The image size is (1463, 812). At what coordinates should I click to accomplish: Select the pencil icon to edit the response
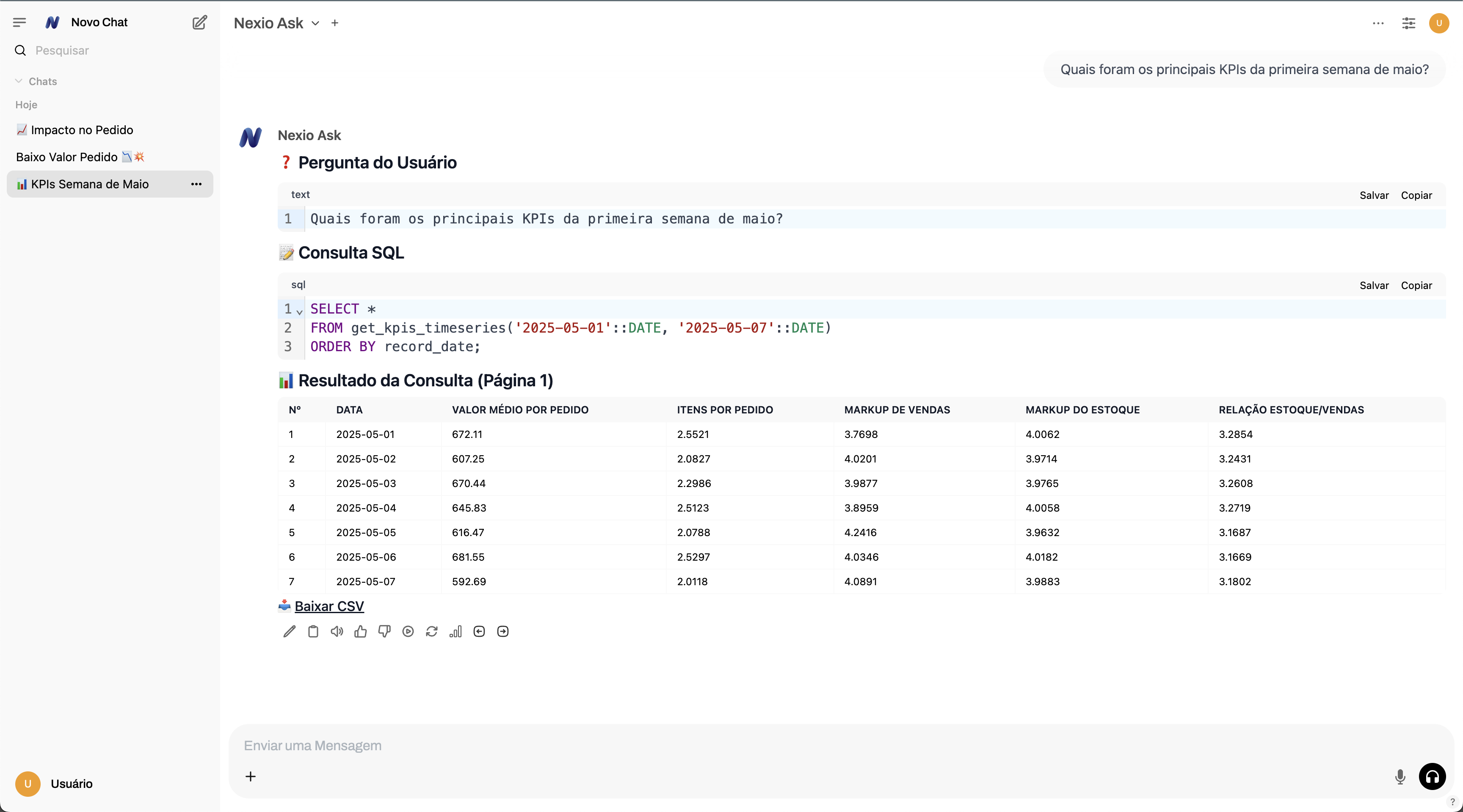(x=289, y=631)
